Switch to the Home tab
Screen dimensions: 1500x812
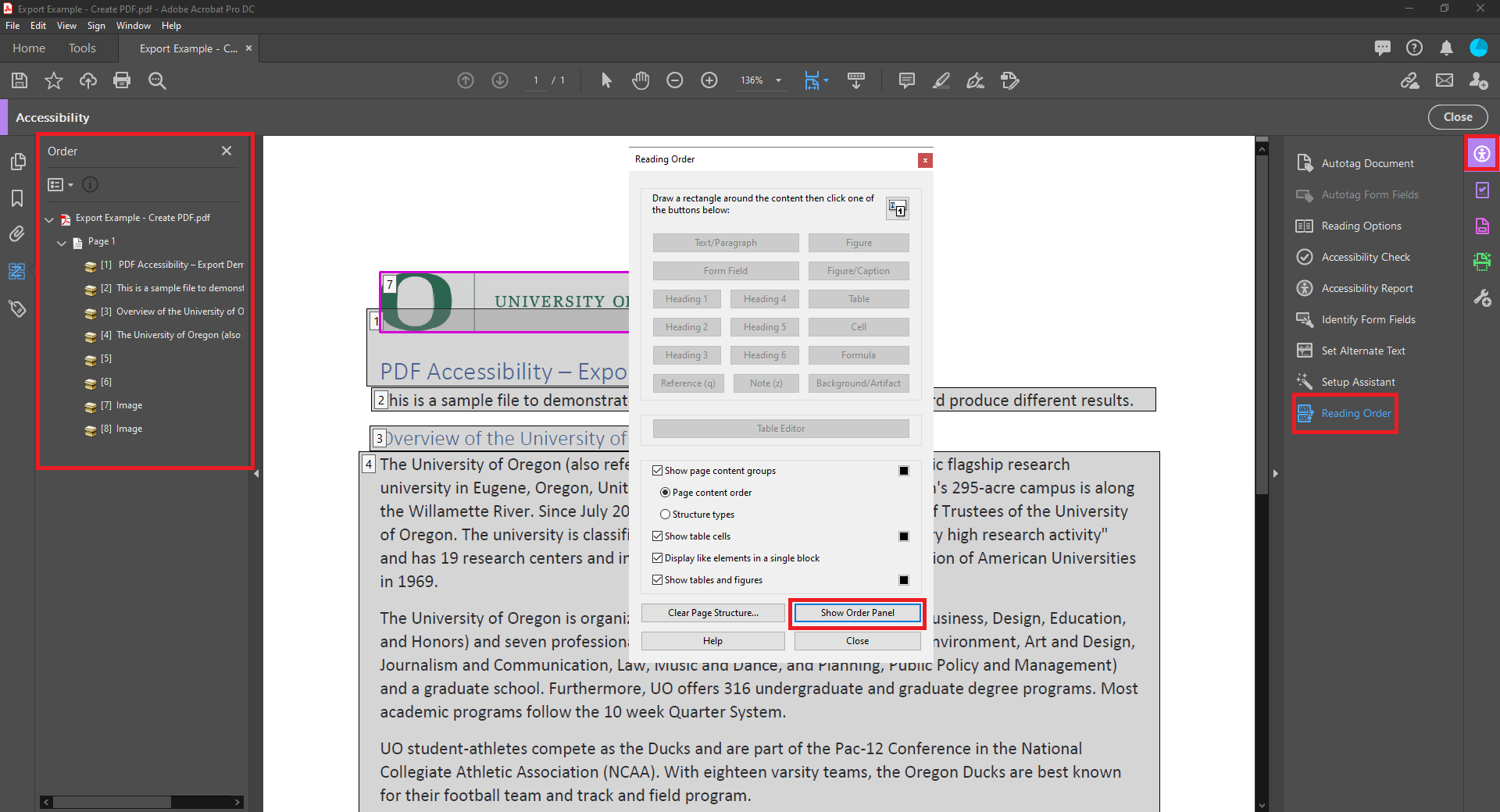click(x=29, y=48)
